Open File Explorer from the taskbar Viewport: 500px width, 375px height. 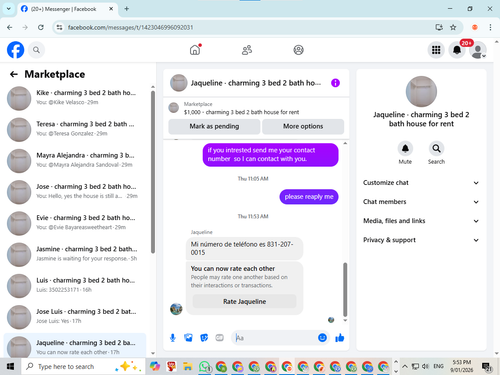point(188,367)
